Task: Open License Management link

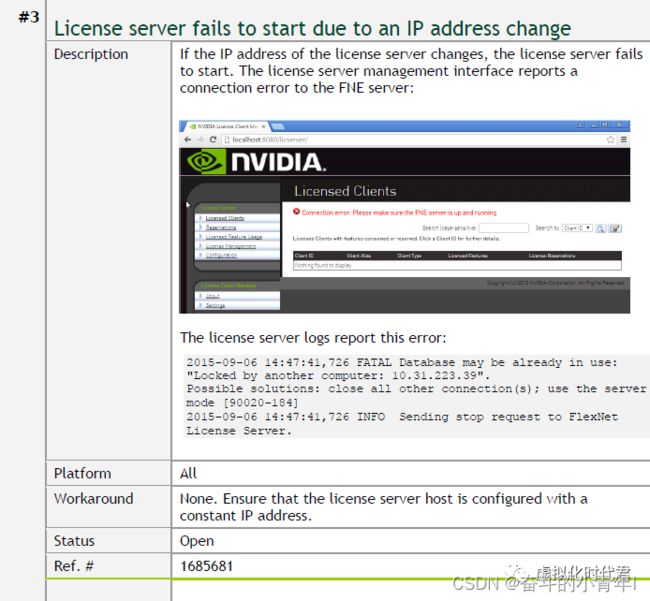Action: pyautogui.click(x=230, y=246)
